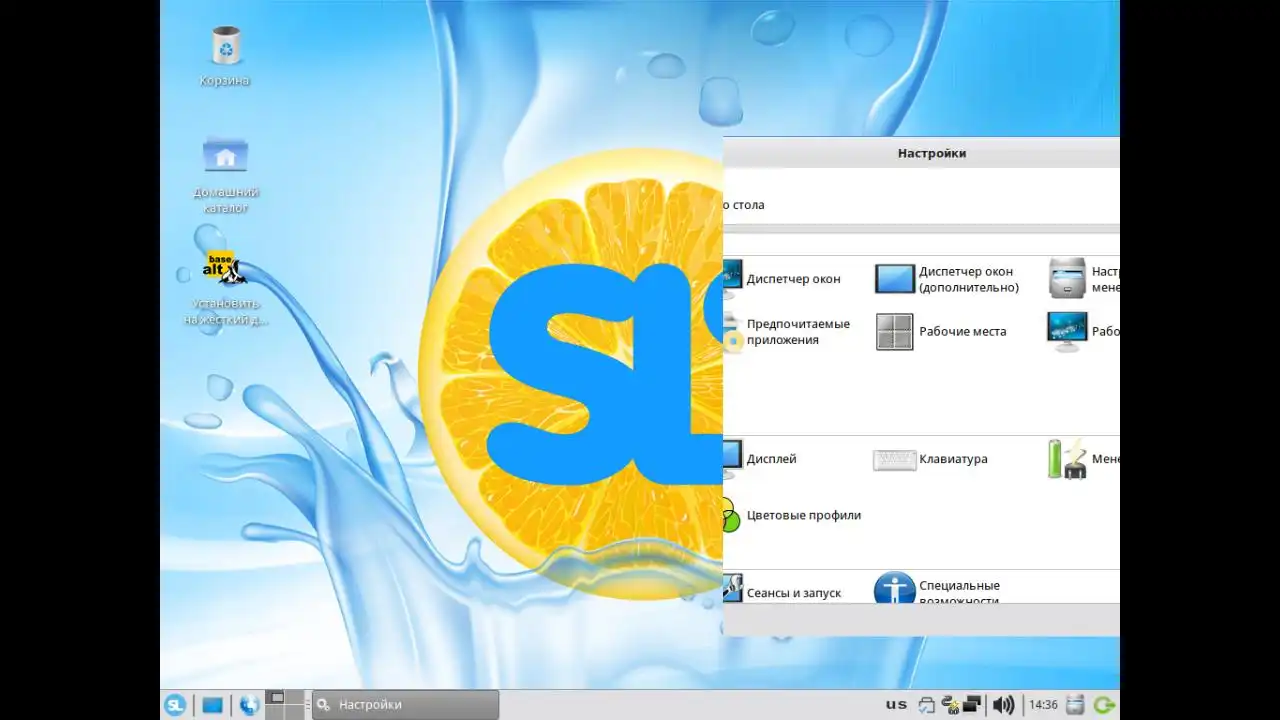Viewport: 1280px width, 720px height.
Task: Open the drive settings item beside Диспетчер окон (дополнительно)
Action: pyautogui.click(x=1083, y=279)
